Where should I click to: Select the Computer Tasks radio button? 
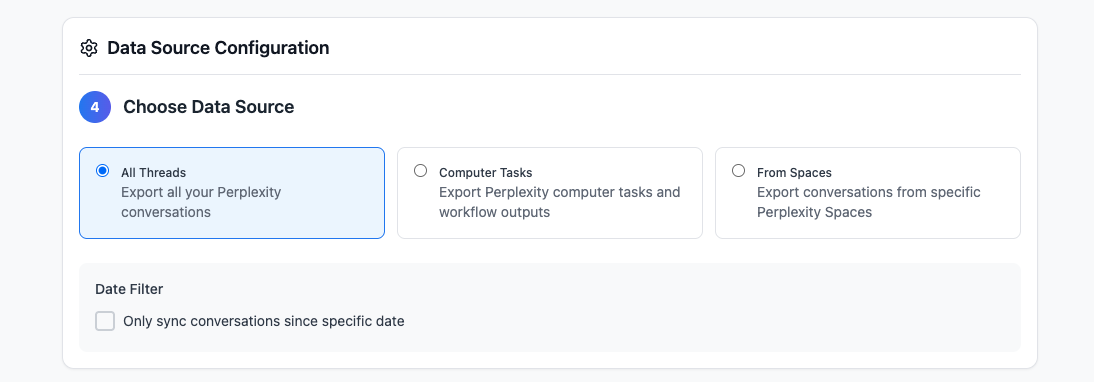pos(421,171)
